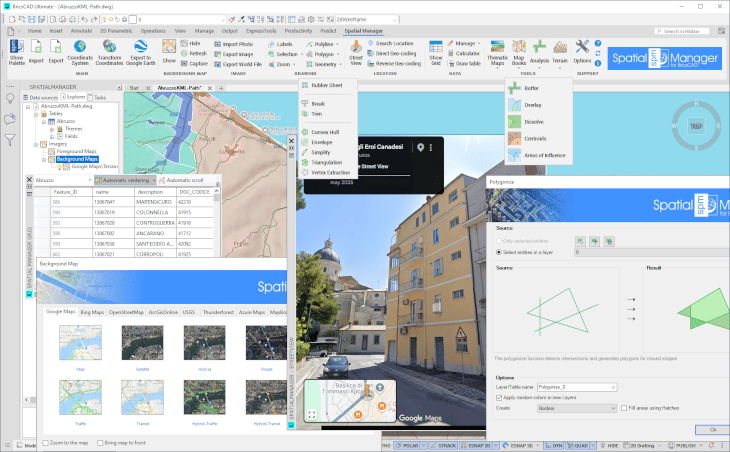Click the lightbulb tips sidebar icon
The image size is (730, 452).
coord(10,99)
